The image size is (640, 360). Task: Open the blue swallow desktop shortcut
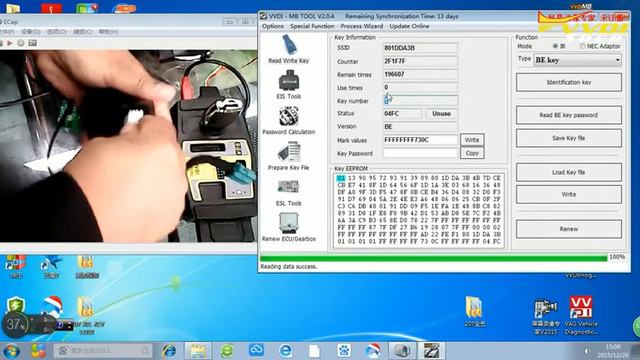[x=51, y=266]
